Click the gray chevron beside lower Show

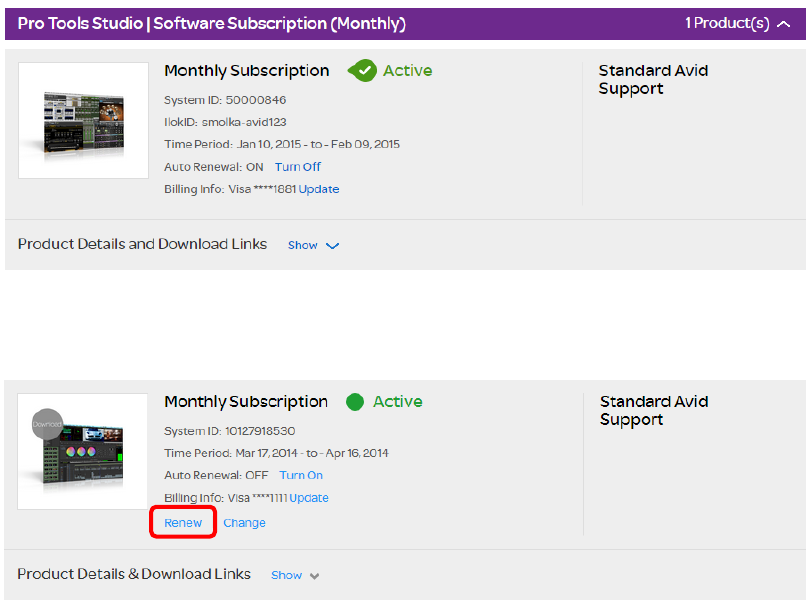[x=315, y=576]
